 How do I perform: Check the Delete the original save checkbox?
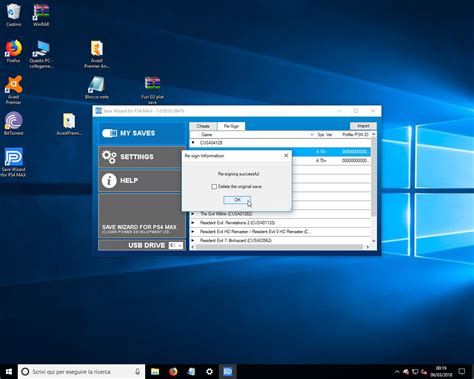(x=214, y=187)
